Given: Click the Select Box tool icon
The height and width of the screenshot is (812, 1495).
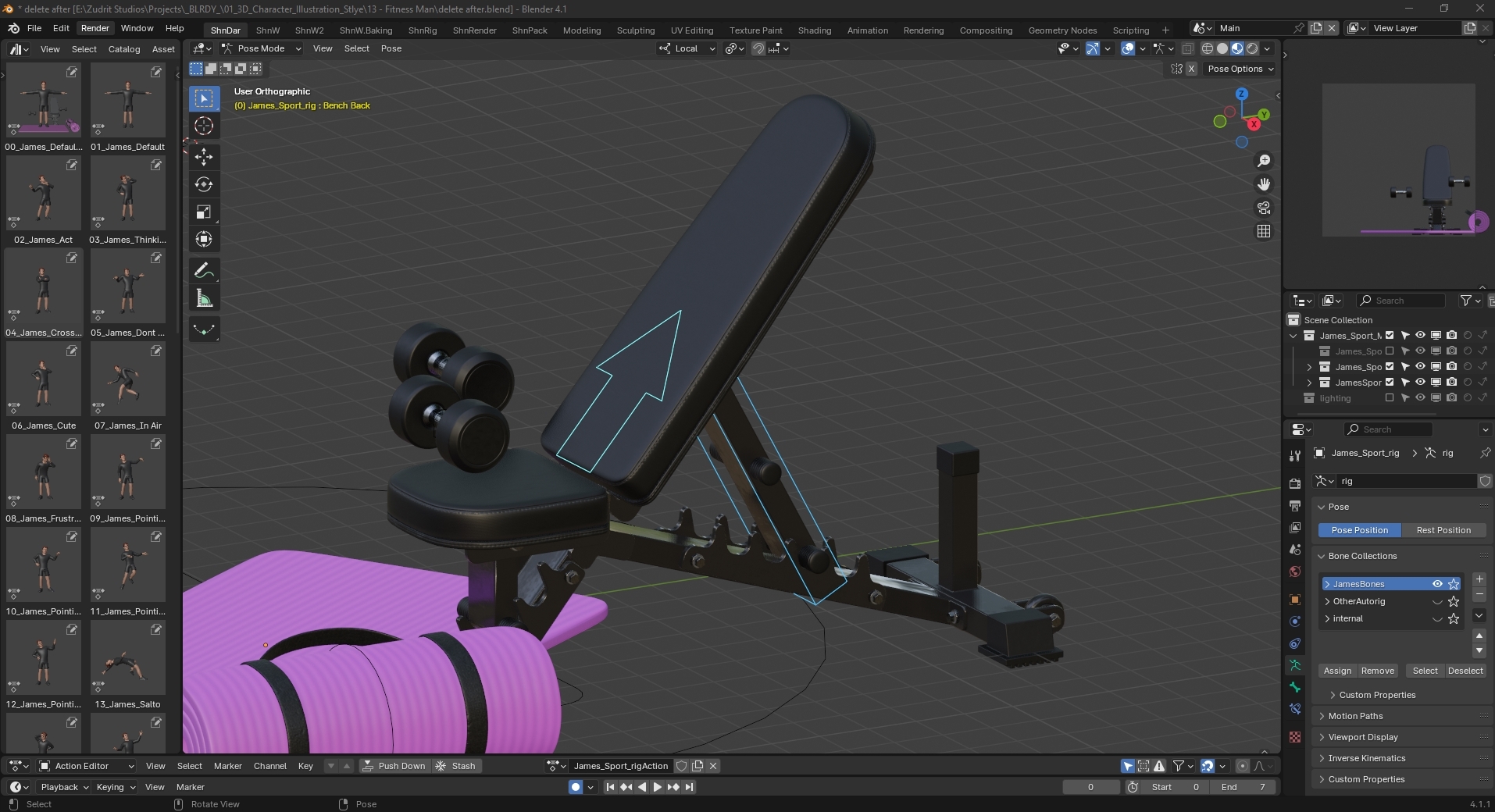Looking at the screenshot, I should (204, 98).
